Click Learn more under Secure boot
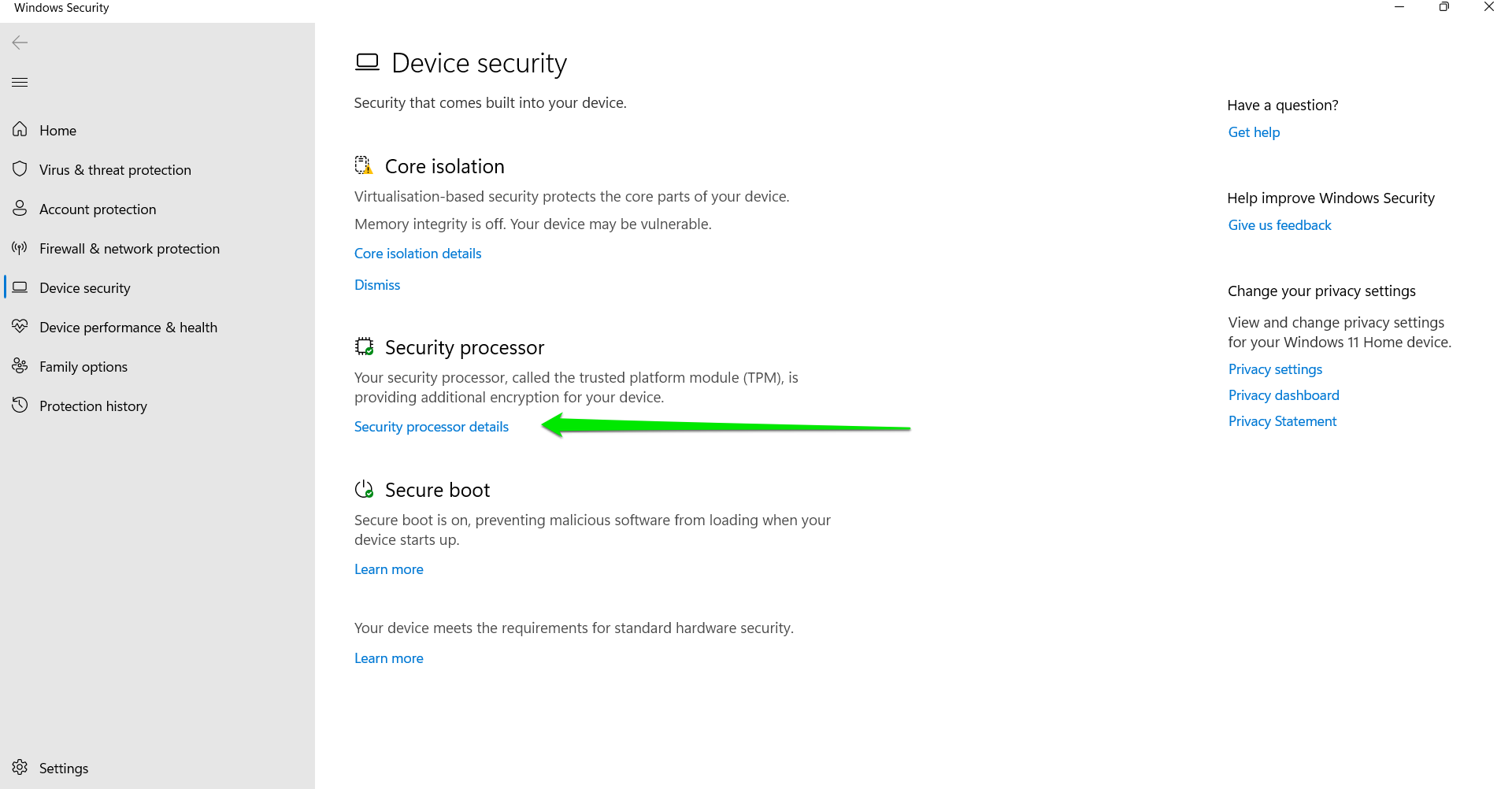This screenshot has height=789, width=1512. click(x=389, y=569)
